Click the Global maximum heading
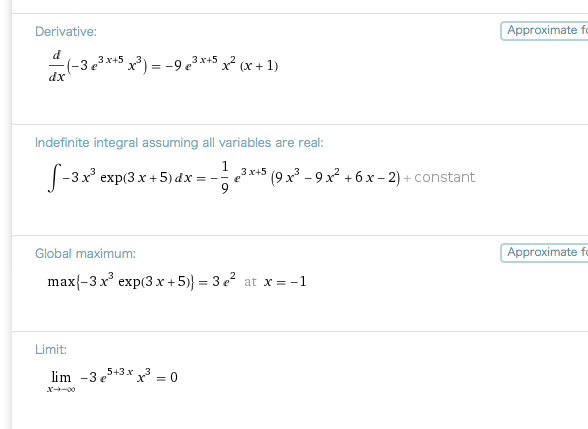The width and height of the screenshot is (588, 429). (85, 254)
